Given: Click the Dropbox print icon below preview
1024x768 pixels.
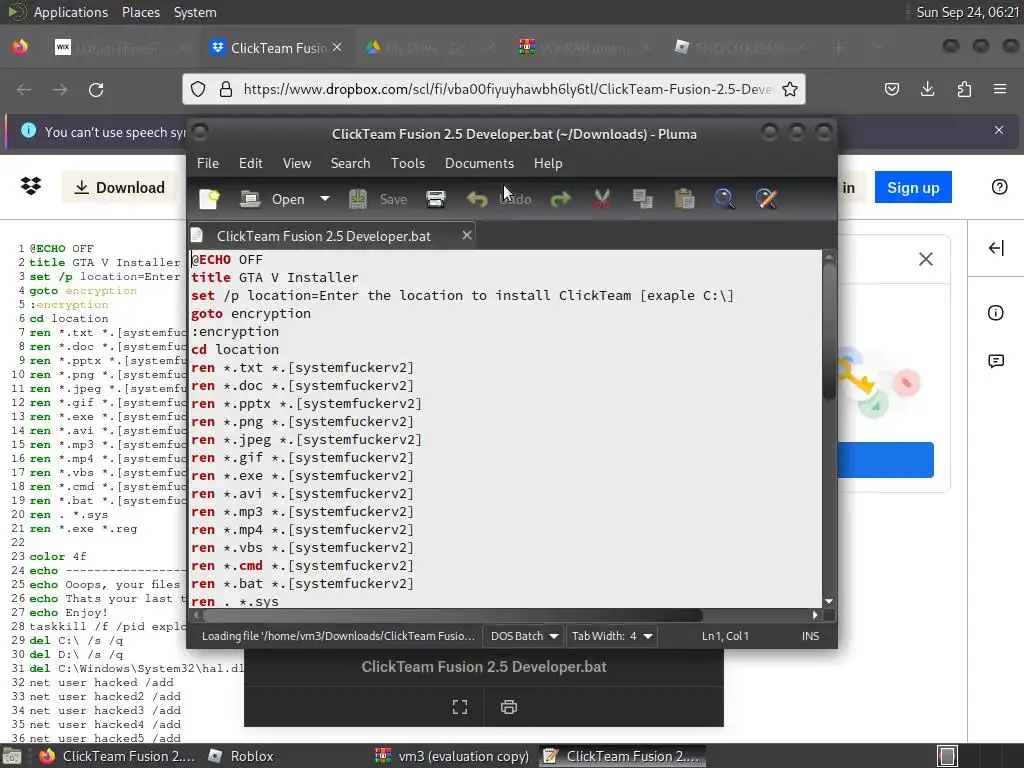Looking at the screenshot, I should (509, 707).
